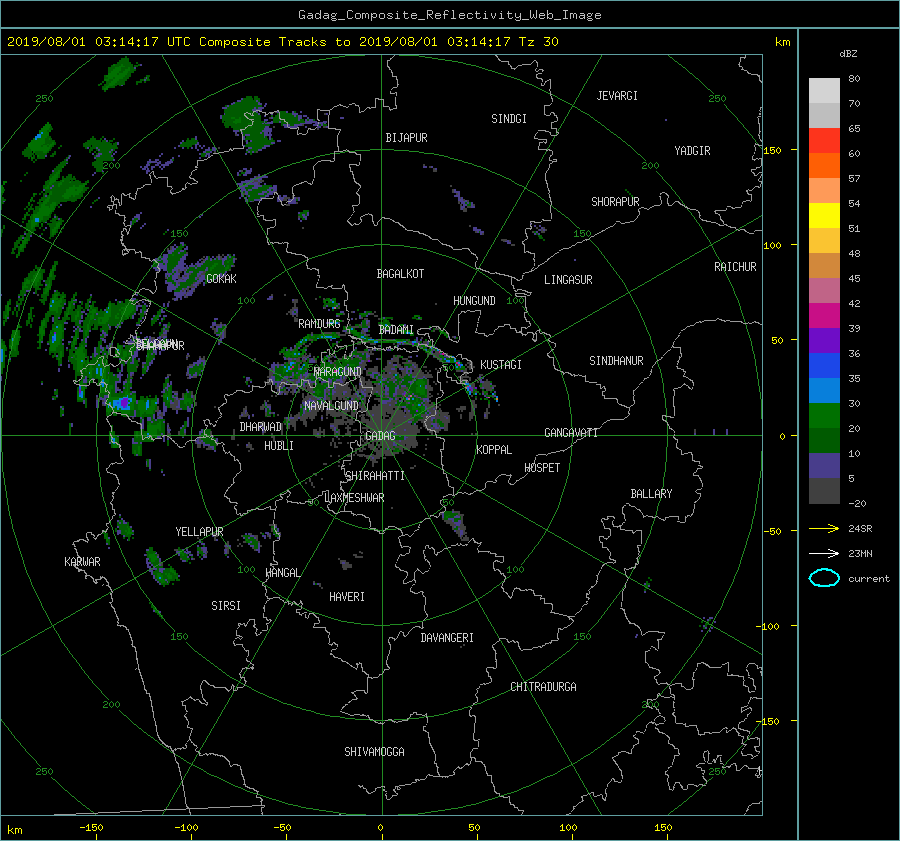Click the HUBLI city label

click(x=279, y=445)
